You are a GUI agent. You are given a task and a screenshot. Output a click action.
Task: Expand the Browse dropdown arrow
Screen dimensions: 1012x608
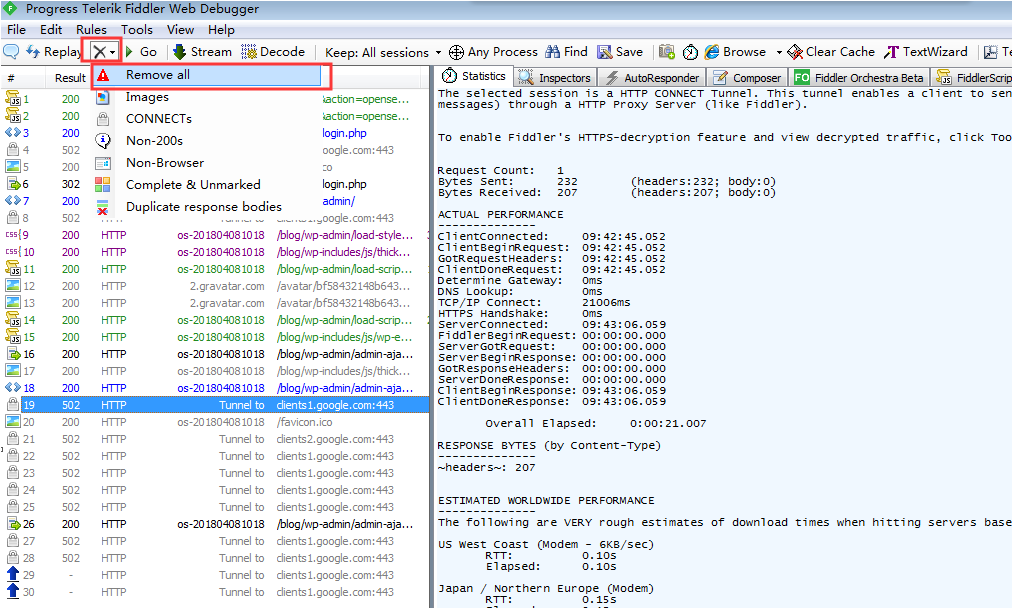[x=778, y=52]
